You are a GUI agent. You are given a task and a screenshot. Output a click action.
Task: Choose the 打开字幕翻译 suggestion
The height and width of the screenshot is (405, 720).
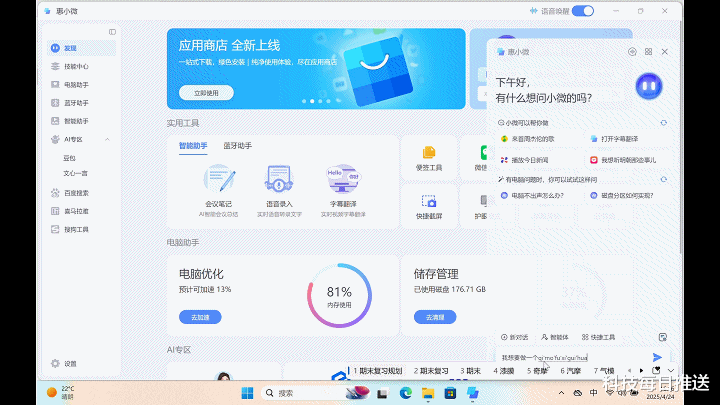[x=615, y=139]
